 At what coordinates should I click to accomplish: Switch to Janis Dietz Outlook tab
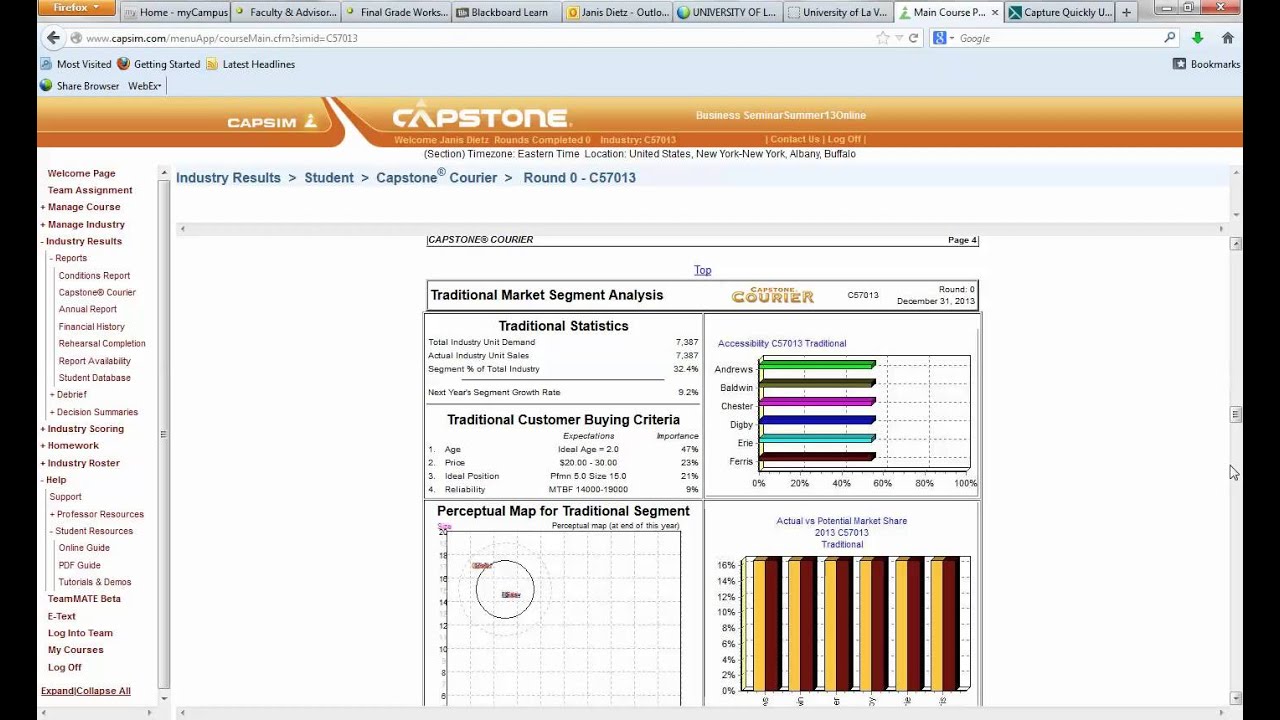pyautogui.click(x=615, y=12)
